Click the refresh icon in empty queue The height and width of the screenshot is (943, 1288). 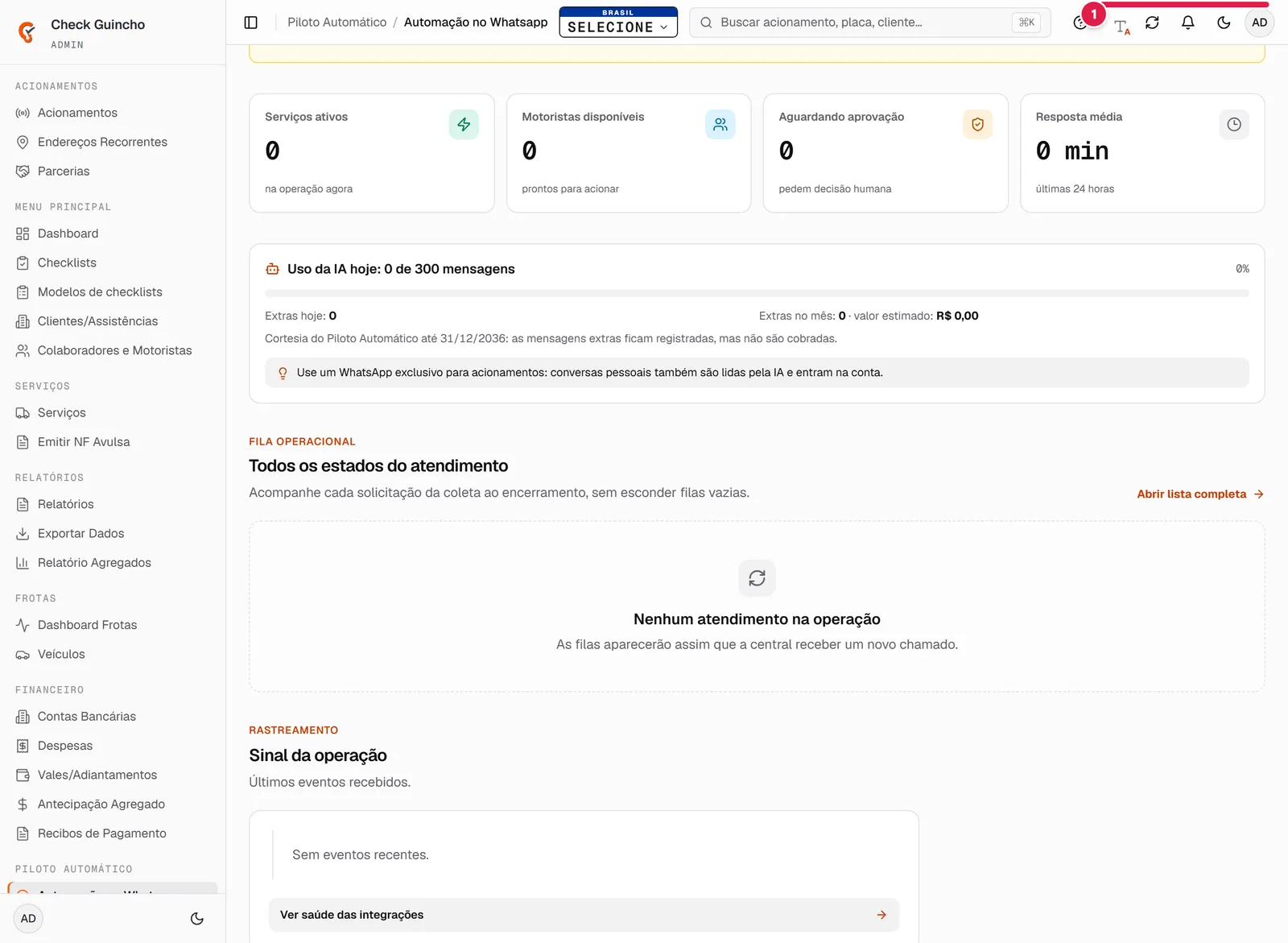[x=757, y=578]
